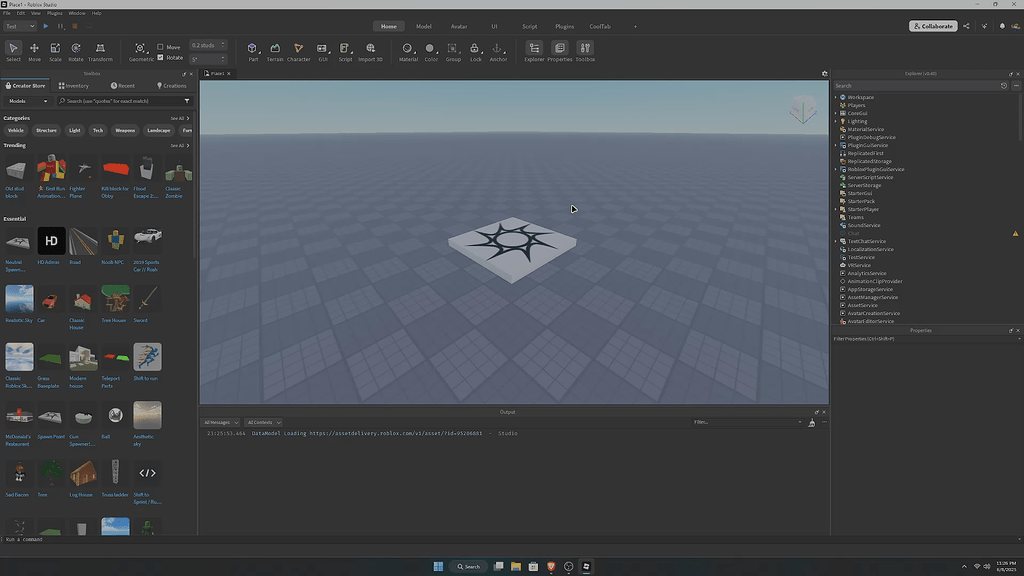
Task: Click the Import 3D icon
Action: pos(370,51)
